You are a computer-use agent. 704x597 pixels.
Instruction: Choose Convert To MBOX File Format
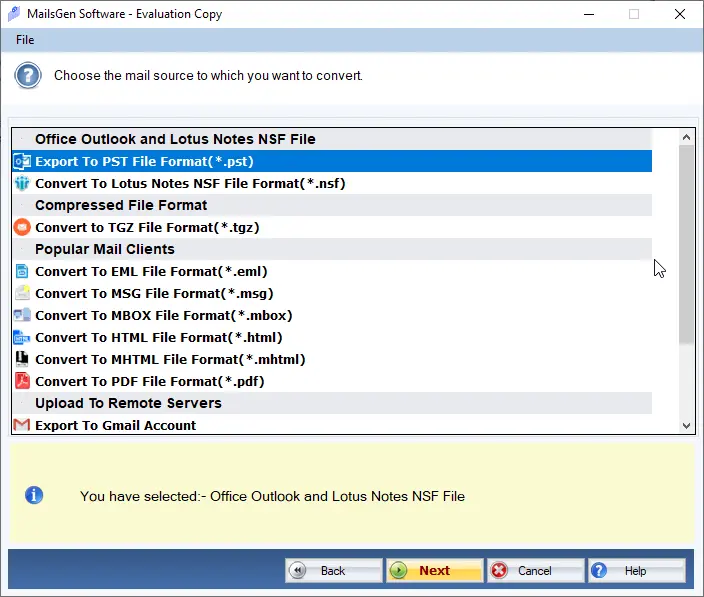point(332,315)
